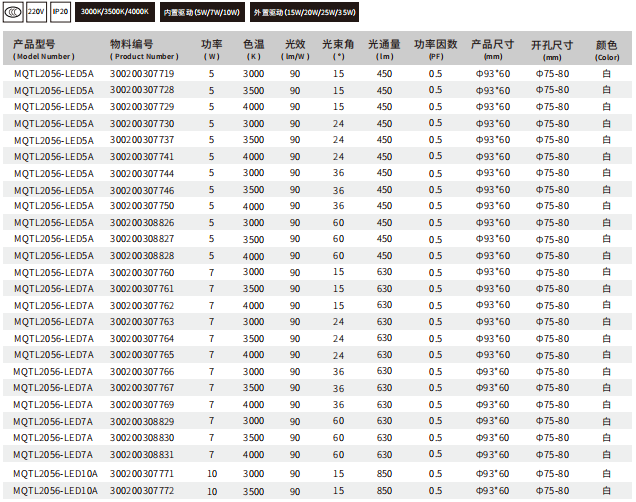Click beam angle 36 in row 300200307744
The height and width of the screenshot is (502, 636).
point(338,173)
